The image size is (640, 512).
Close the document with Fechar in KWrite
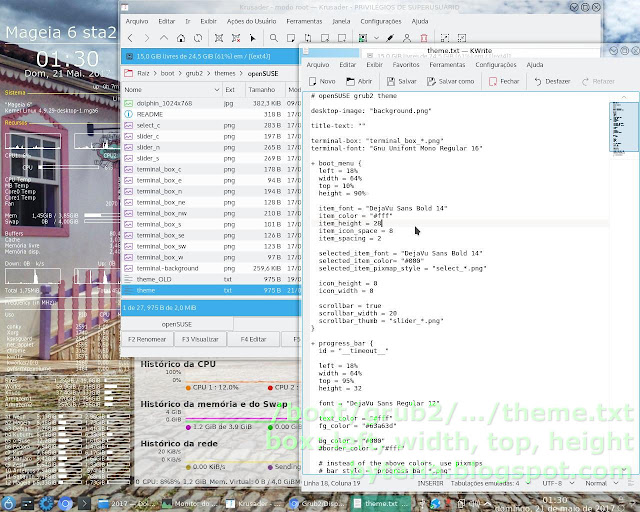(x=504, y=82)
